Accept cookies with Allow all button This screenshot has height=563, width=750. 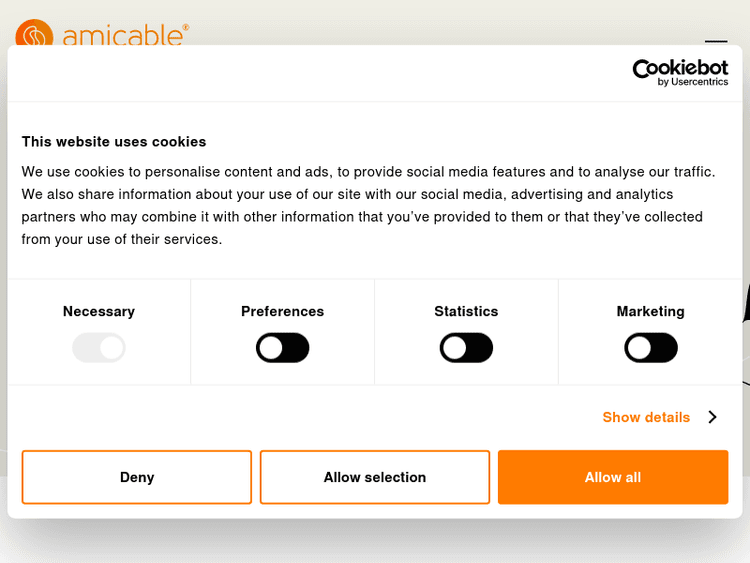pos(613,477)
